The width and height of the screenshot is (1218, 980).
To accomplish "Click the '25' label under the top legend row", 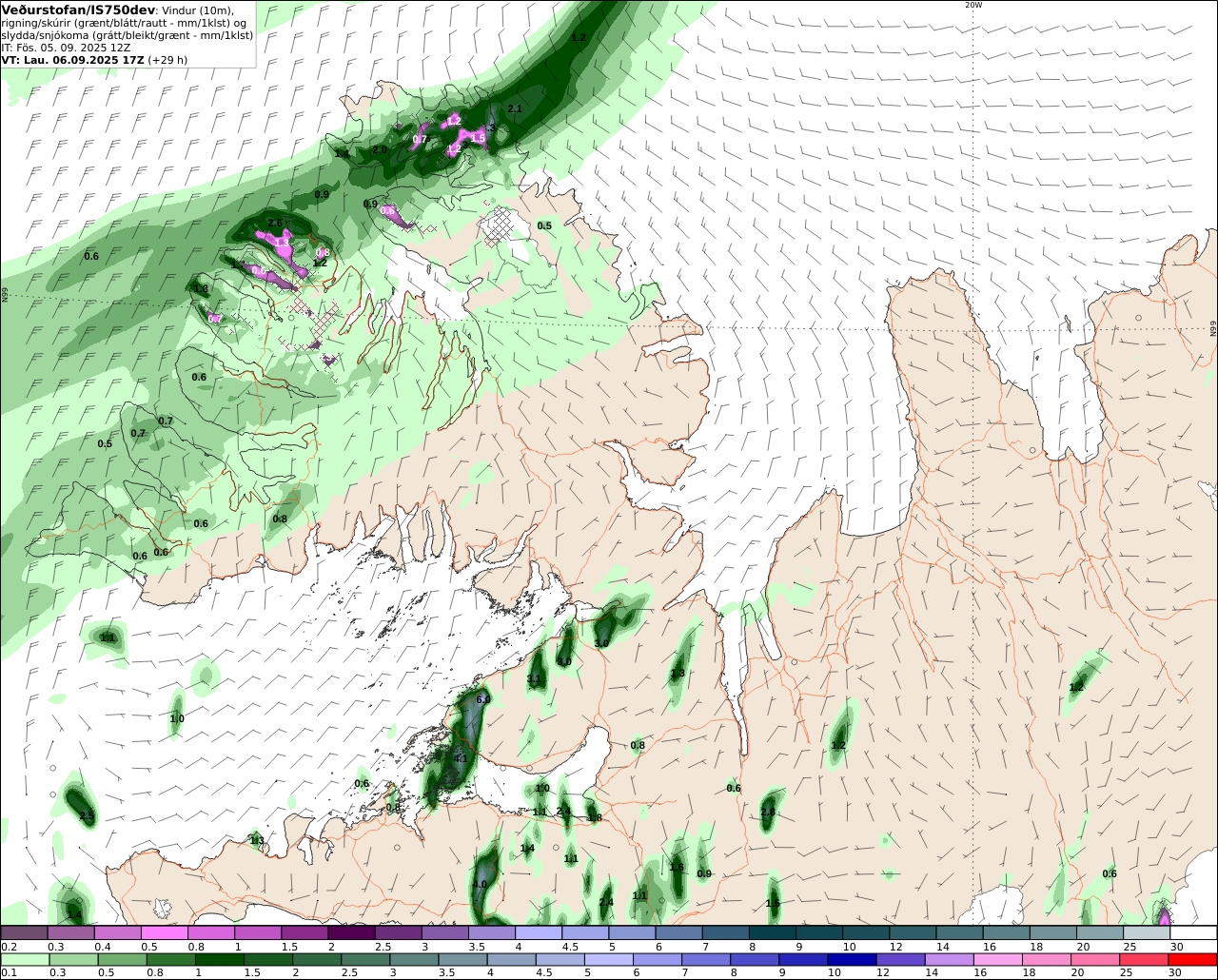I will (1129, 947).
